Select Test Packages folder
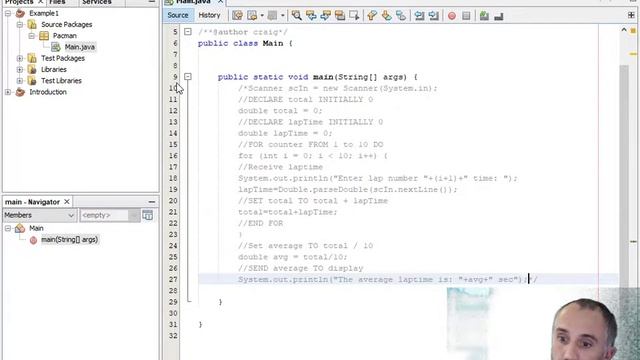This screenshot has width=640, height=360. pos(63,58)
